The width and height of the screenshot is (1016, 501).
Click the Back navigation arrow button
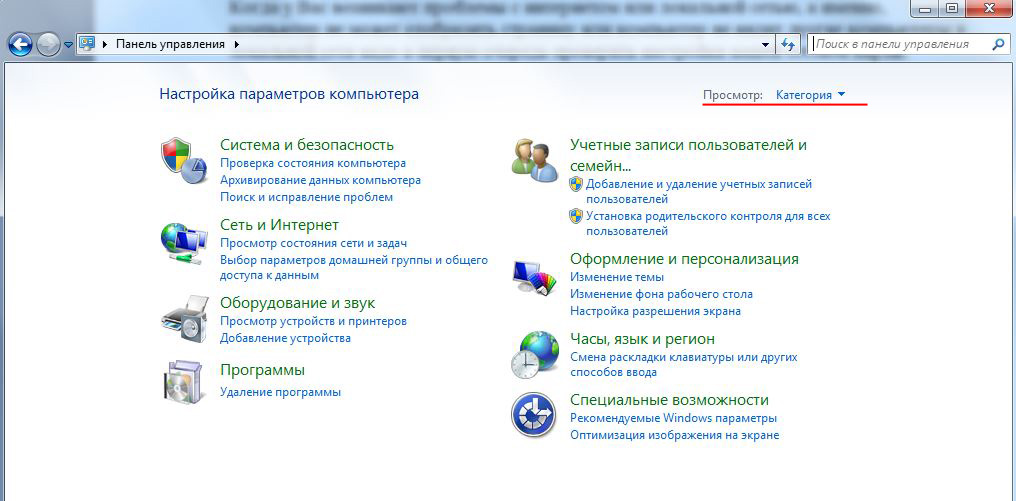click(x=21, y=45)
